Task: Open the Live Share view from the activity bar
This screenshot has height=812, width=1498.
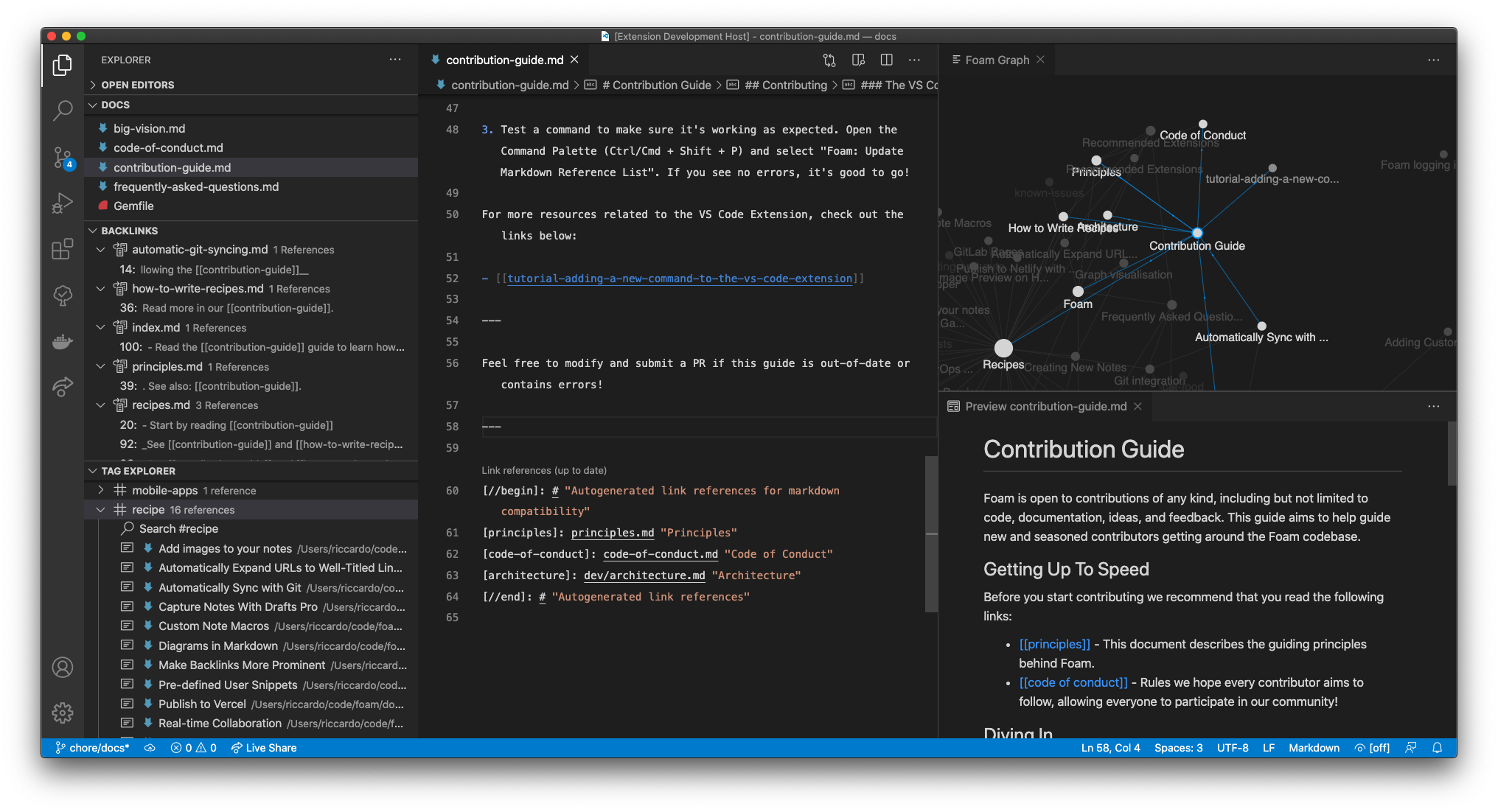Action: coord(62,387)
